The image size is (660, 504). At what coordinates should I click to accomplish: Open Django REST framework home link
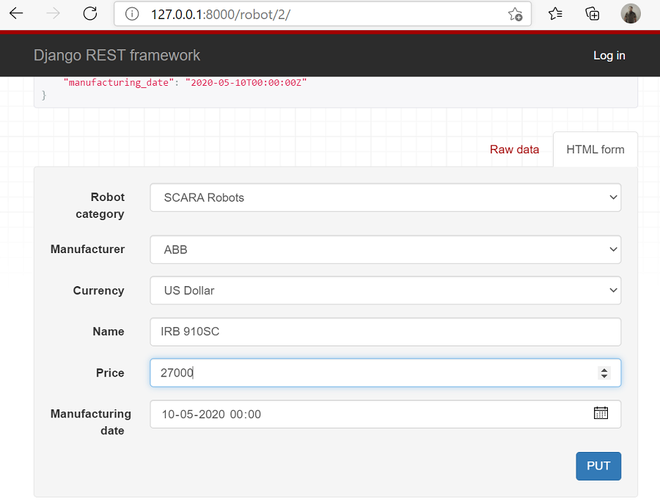coord(117,55)
